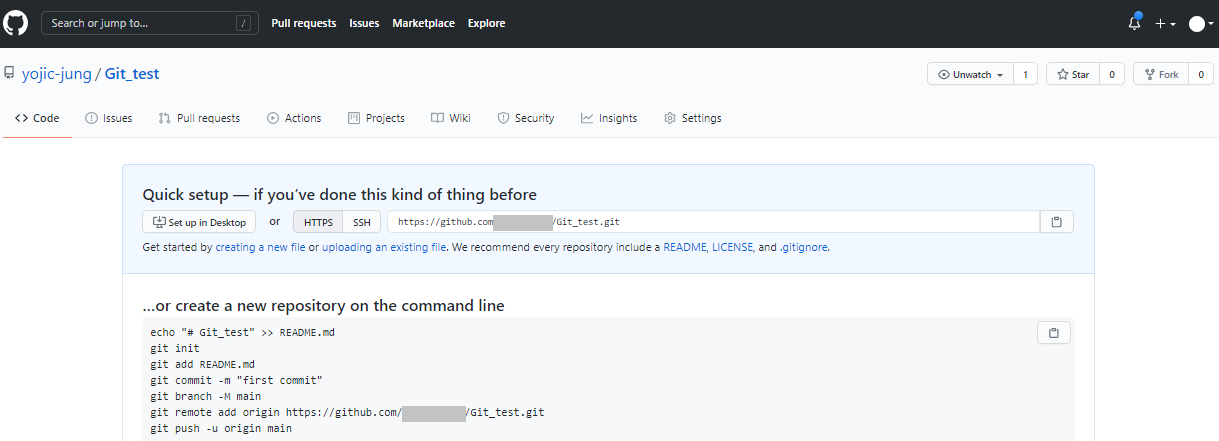Focus the Search or jump to field
The width and height of the screenshot is (1219, 441).
coord(149,23)
